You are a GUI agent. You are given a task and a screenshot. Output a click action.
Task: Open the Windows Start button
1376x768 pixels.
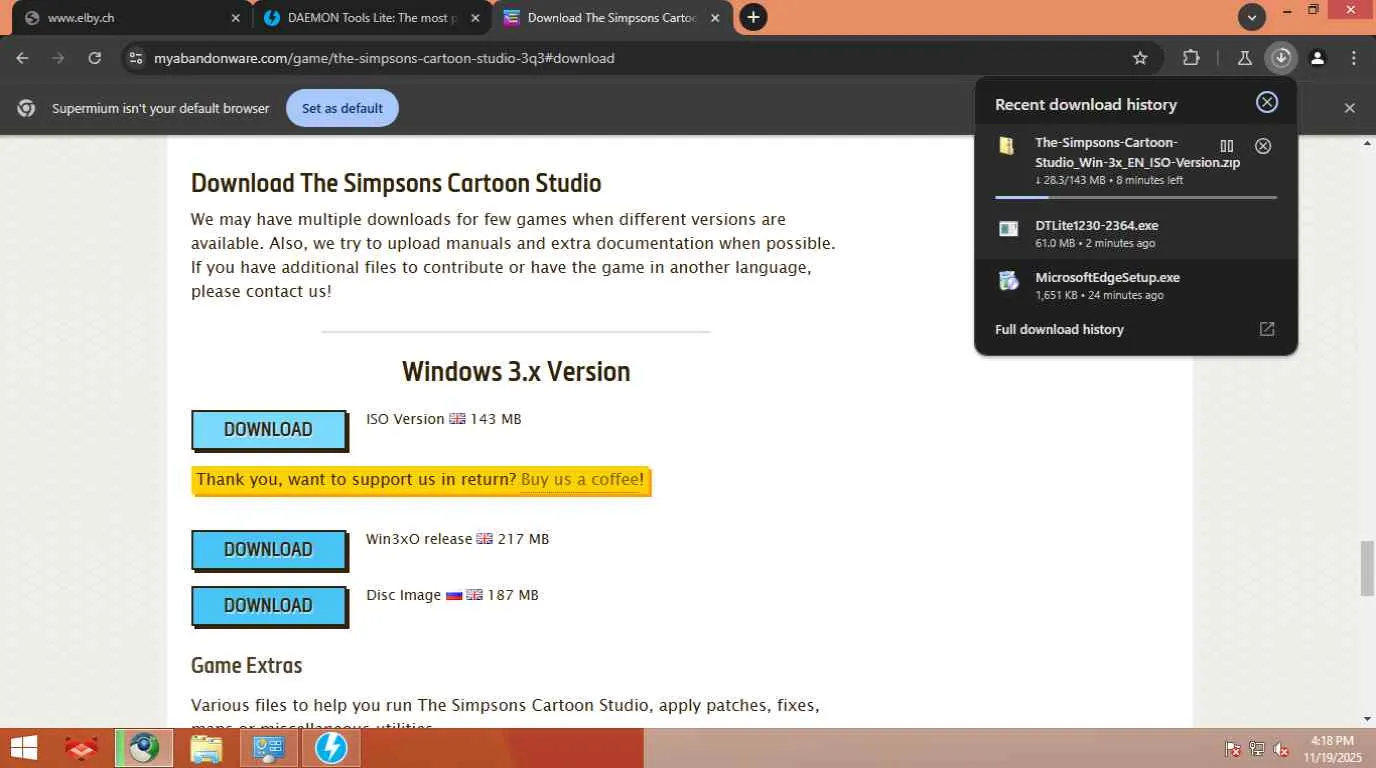[24, 748]
